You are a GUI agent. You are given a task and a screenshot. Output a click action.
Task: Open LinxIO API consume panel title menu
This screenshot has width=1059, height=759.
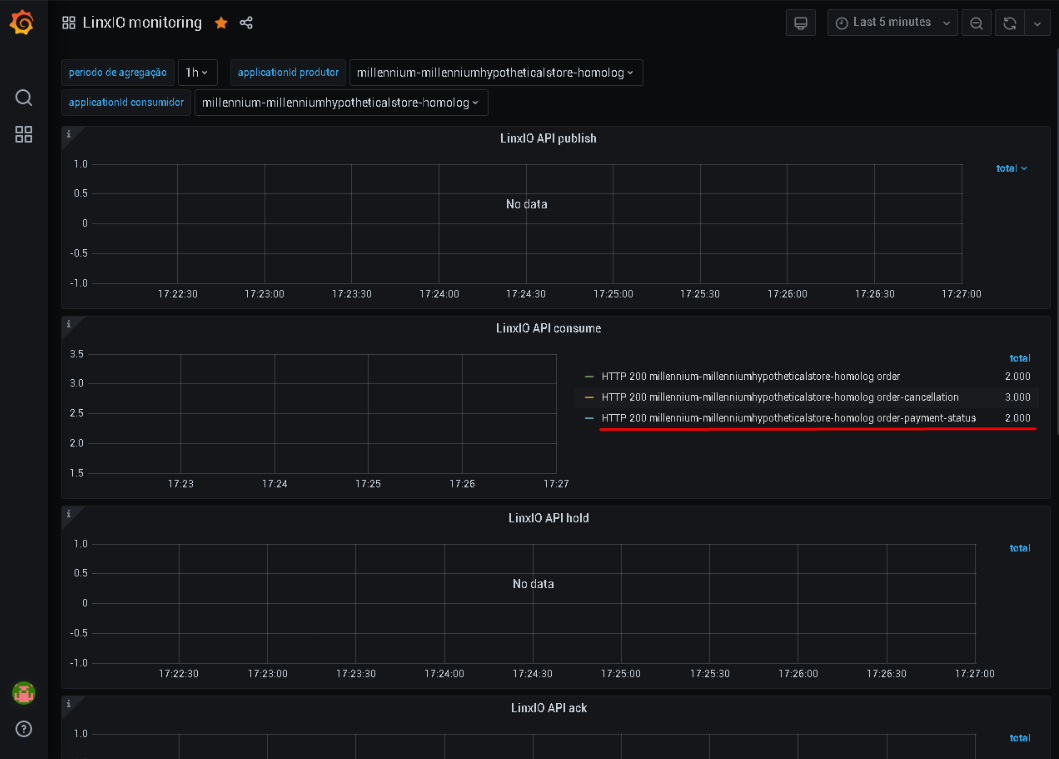[x=548, y=328]
